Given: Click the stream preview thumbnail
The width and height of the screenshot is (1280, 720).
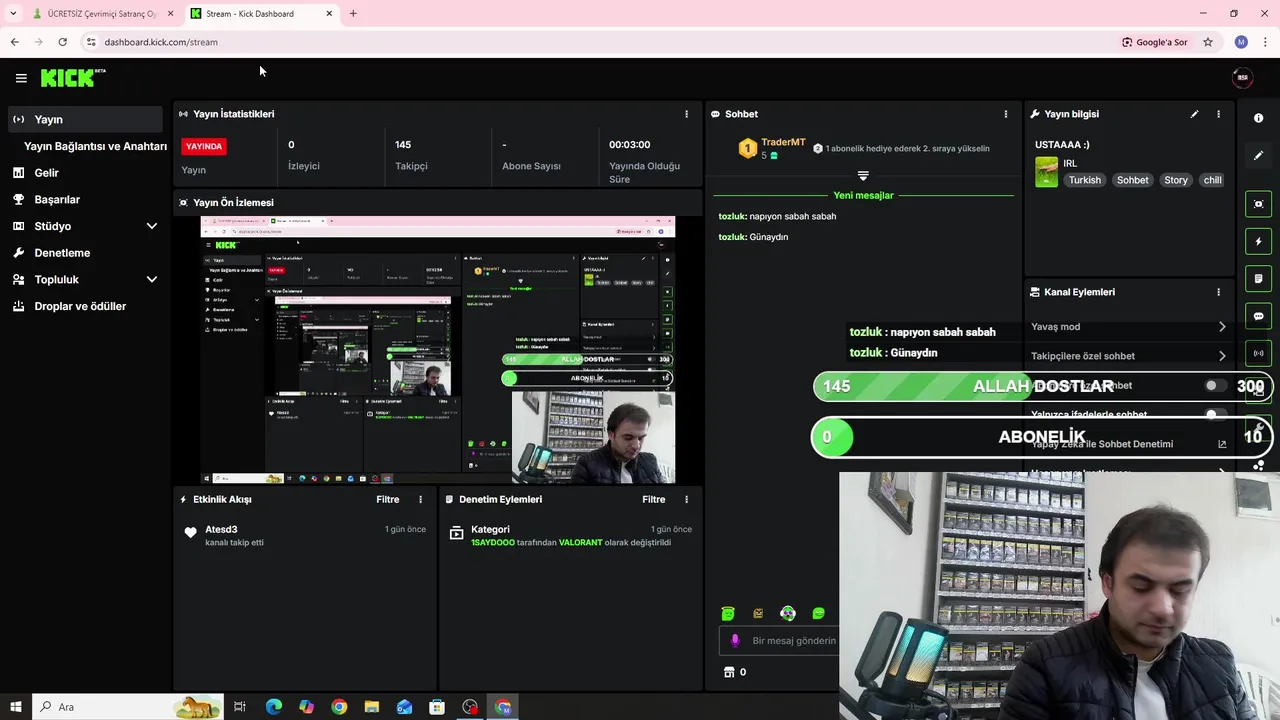Looking at the screenshot, I should click(x=438, y=350).
